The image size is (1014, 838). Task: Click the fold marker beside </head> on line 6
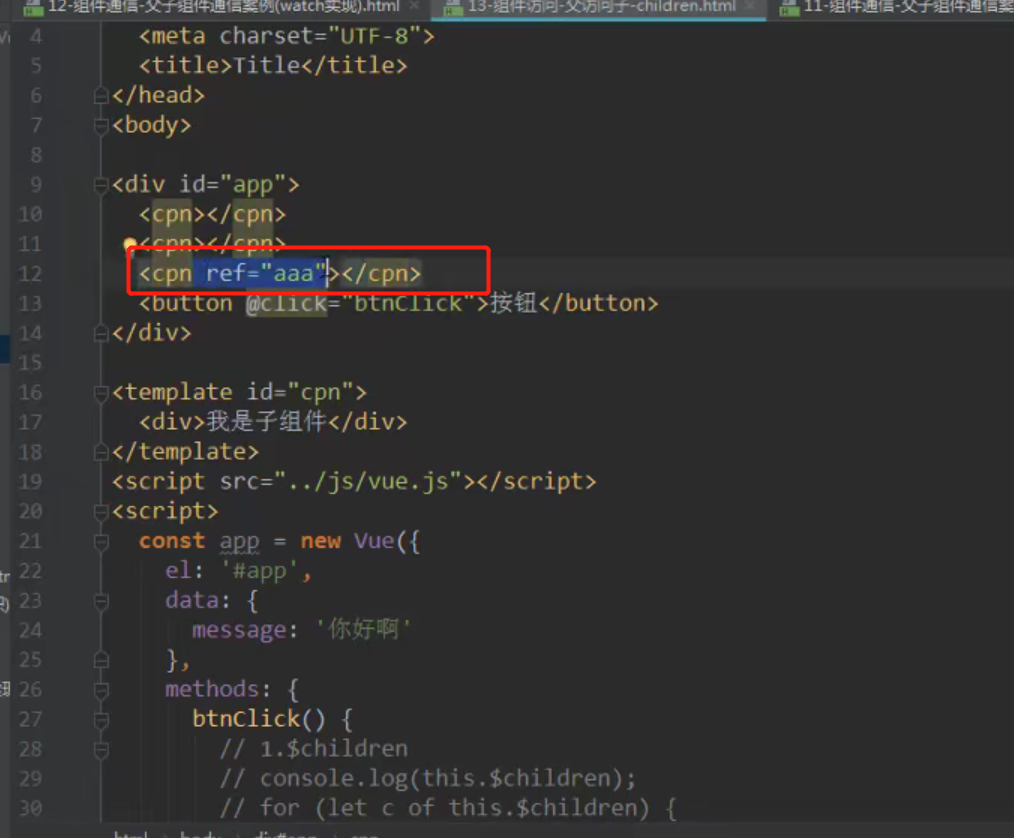coord(101,96)
